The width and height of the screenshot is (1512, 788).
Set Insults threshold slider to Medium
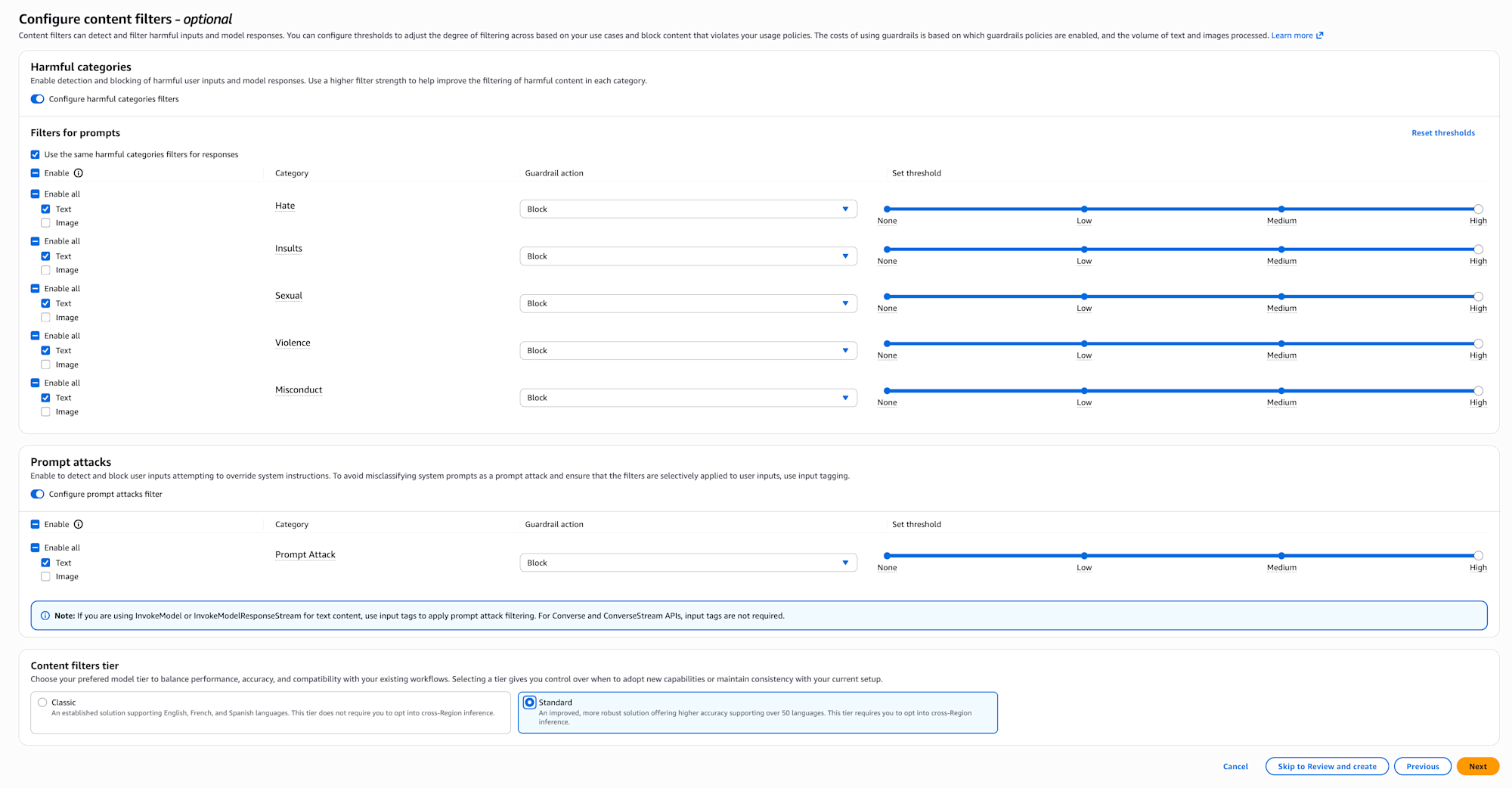[1281, 250]
